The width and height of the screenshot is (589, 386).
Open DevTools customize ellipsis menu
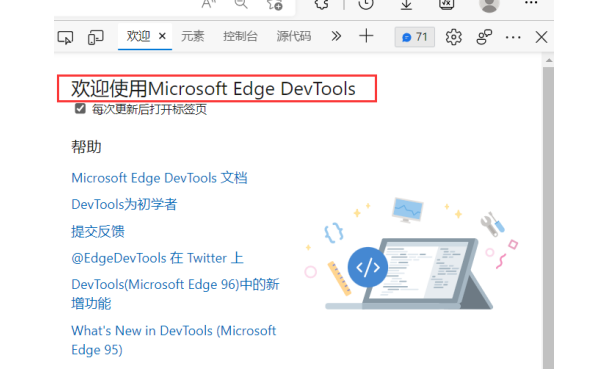point(513,37)
